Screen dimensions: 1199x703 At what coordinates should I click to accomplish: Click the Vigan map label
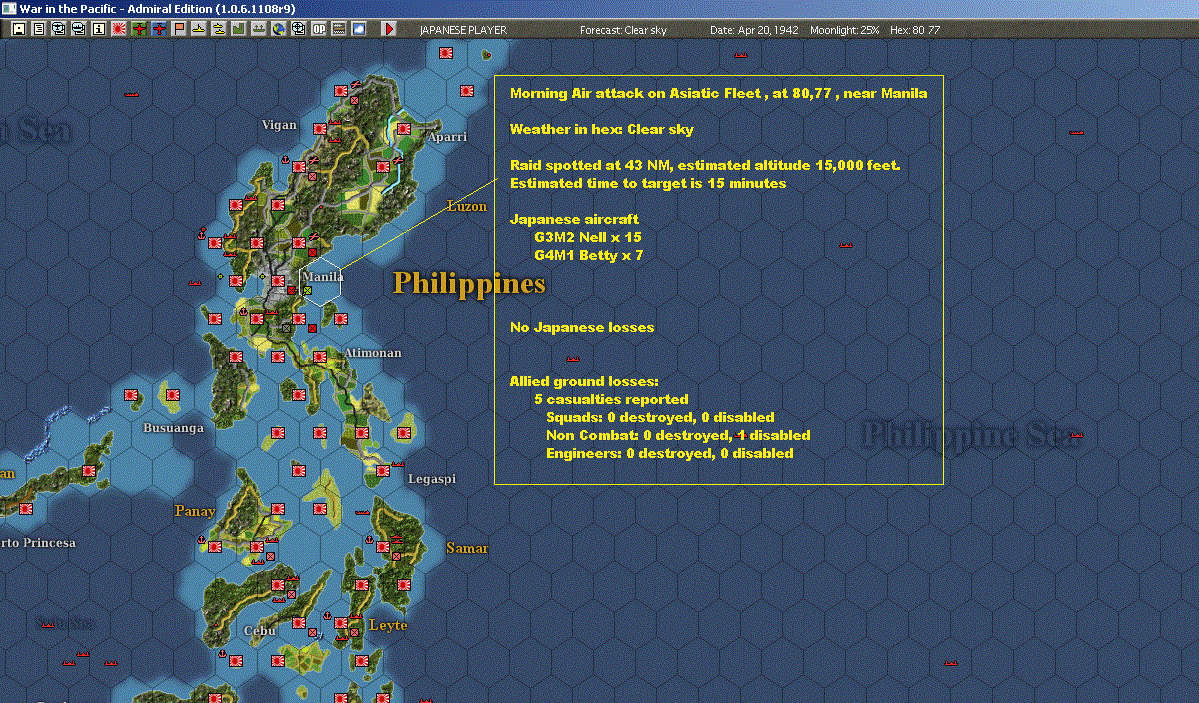[x=279, y=125]
